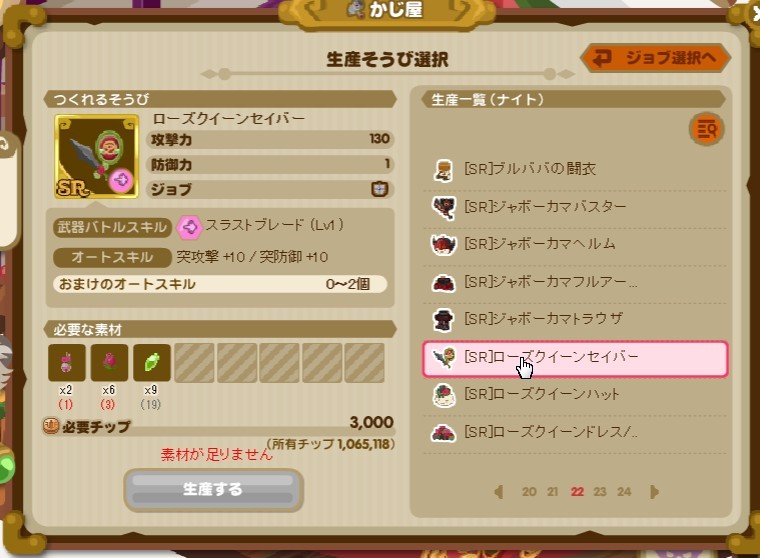The width and height of the screenshot is (760, 558).
Task: Pick [SR]ジャボーカマトラウザ entry
Action: [x=575, y=319]
